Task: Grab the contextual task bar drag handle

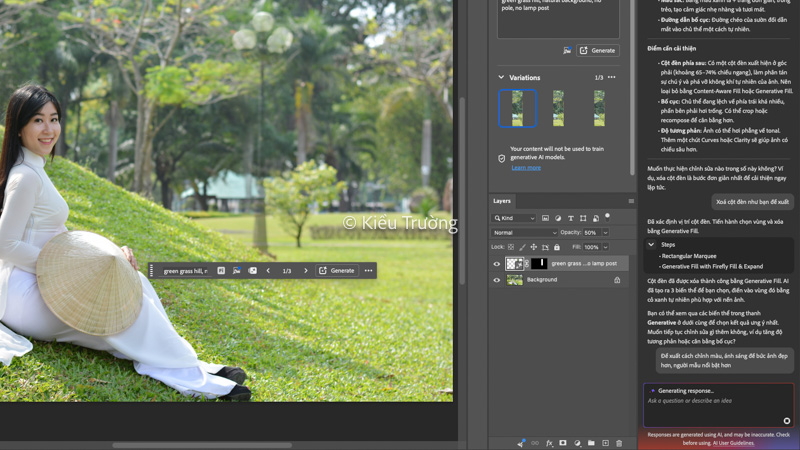Action: coord(152,271)
